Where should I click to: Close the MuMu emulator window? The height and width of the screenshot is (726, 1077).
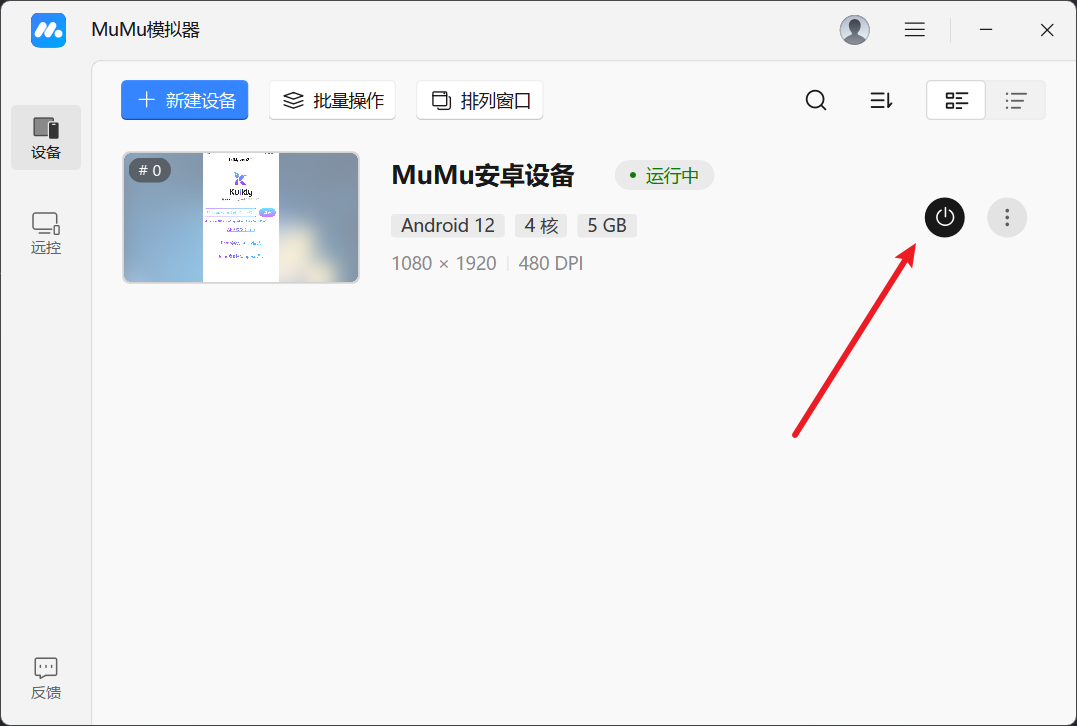1047,30
